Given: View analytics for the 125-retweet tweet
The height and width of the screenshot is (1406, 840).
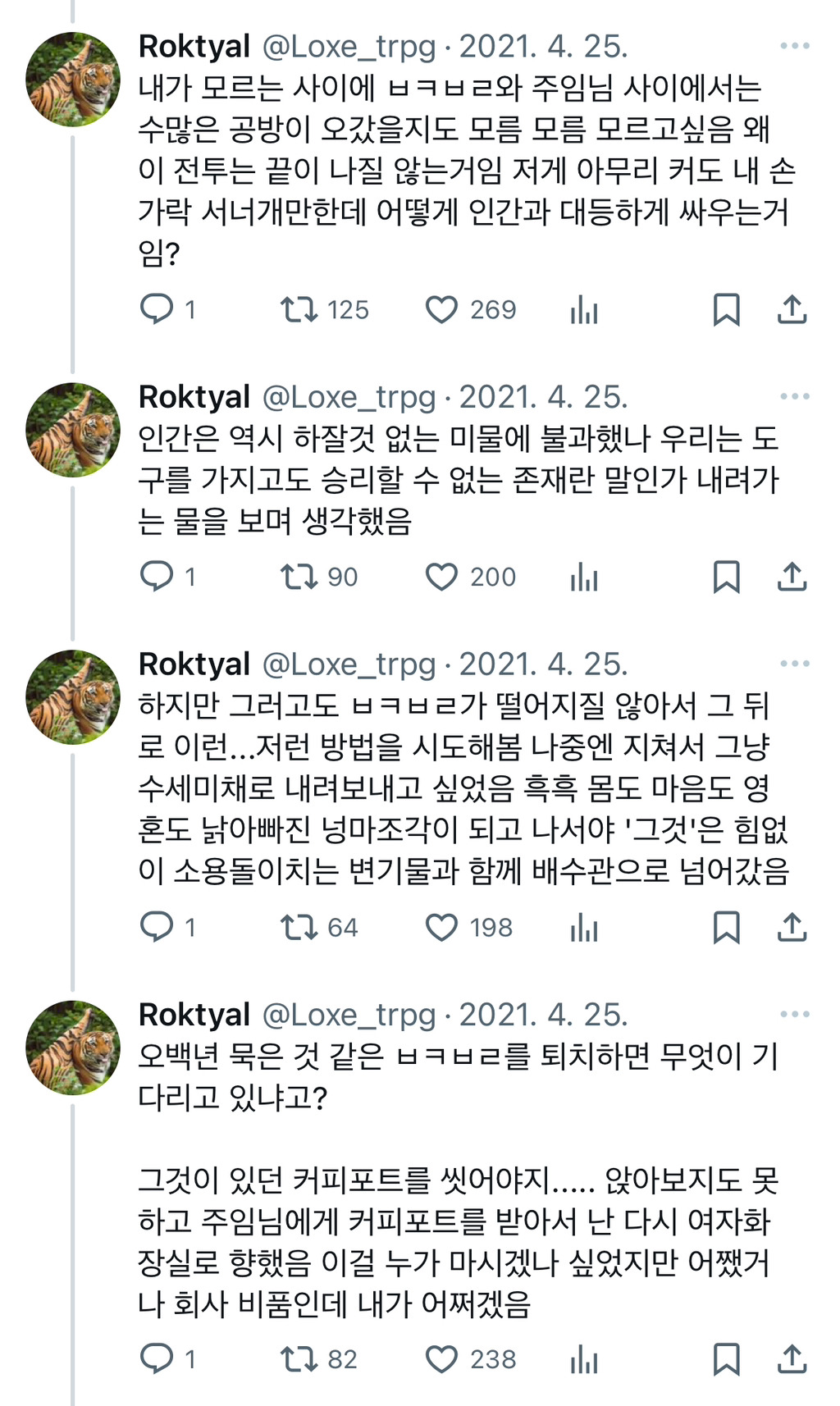Looking at the screenshot, I should [x=584, y=309].
